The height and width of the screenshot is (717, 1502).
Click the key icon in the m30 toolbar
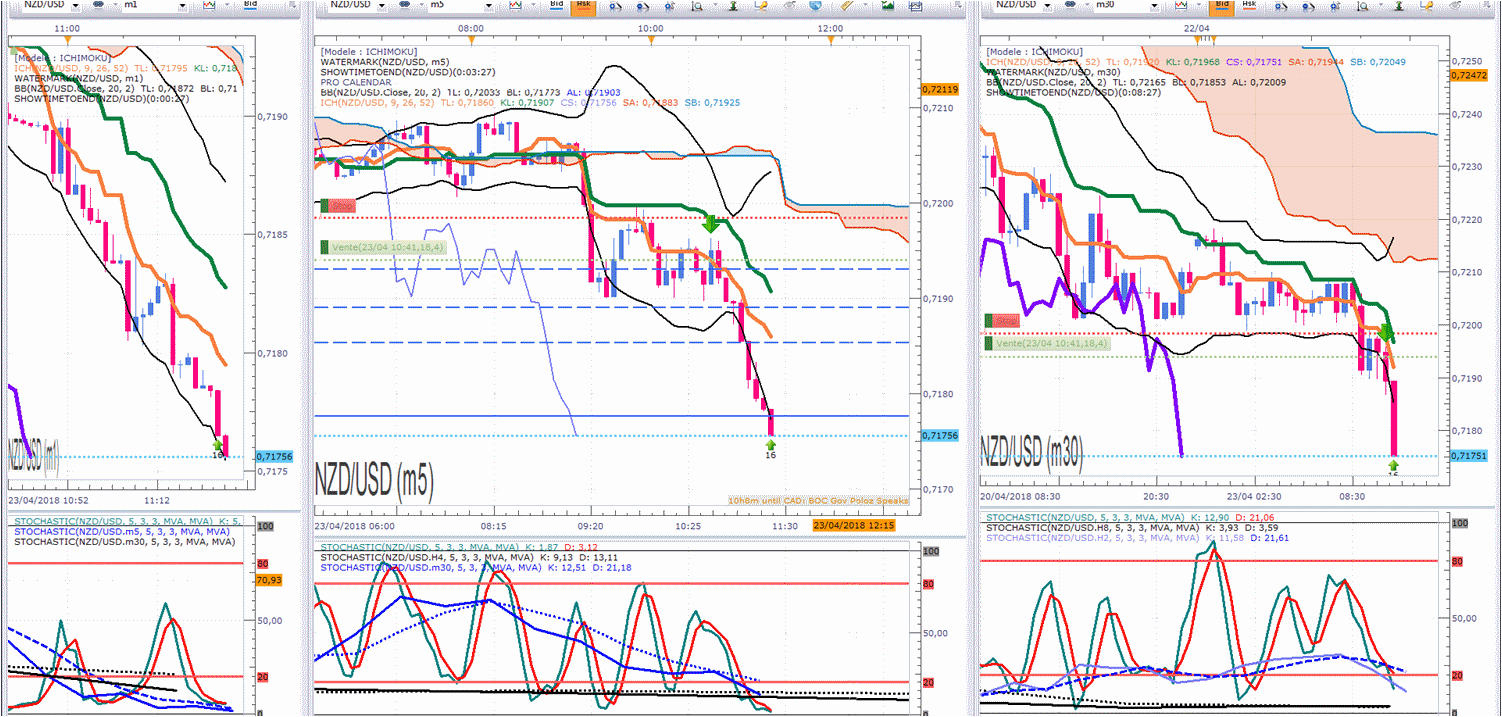(1428, 6)
